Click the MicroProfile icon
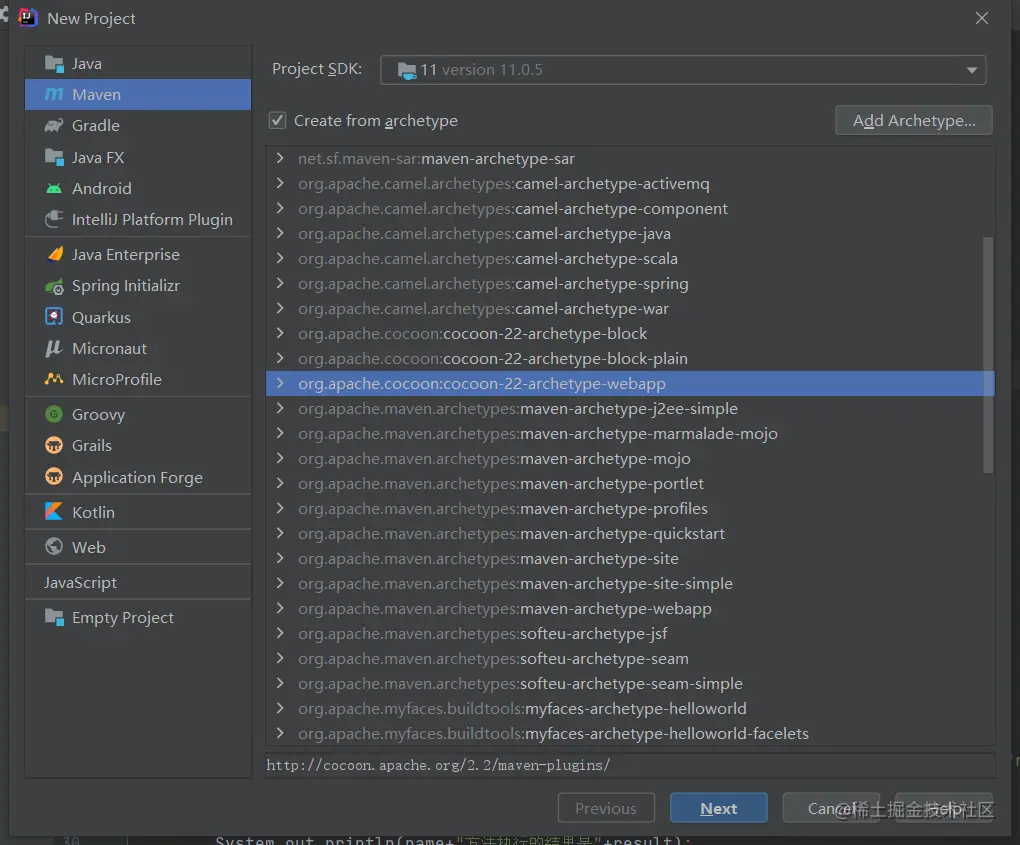Image resolution: width=1020 pixels, height=845 pixels. coord(54,379)
